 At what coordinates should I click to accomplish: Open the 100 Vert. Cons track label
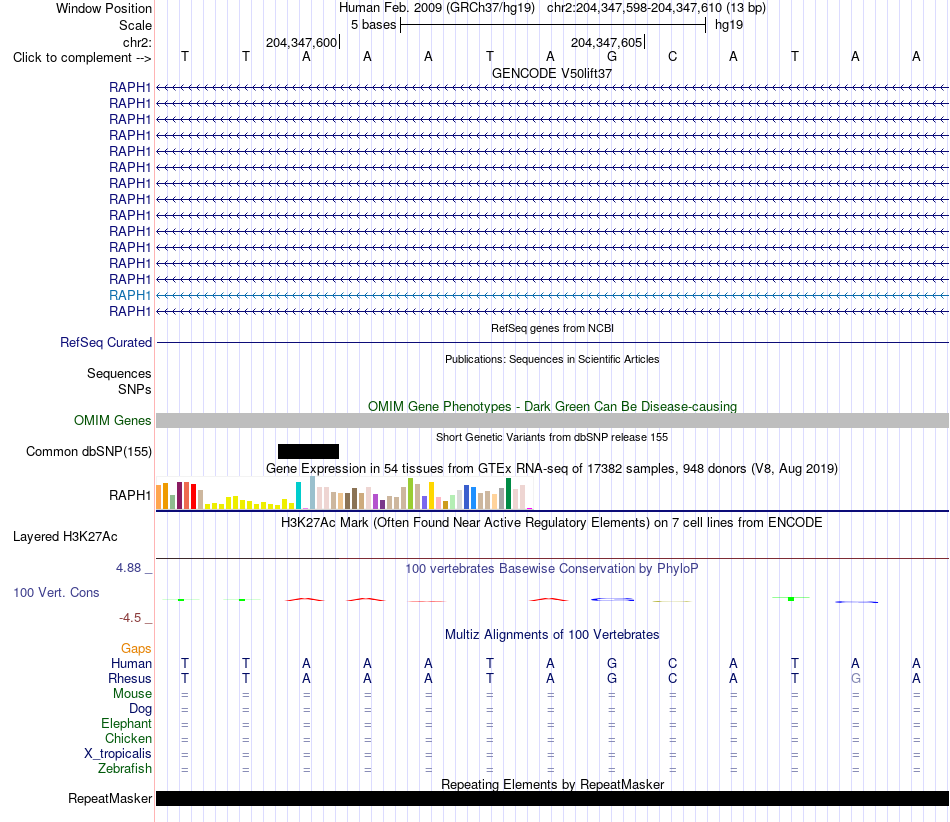(x=56, y=592)
